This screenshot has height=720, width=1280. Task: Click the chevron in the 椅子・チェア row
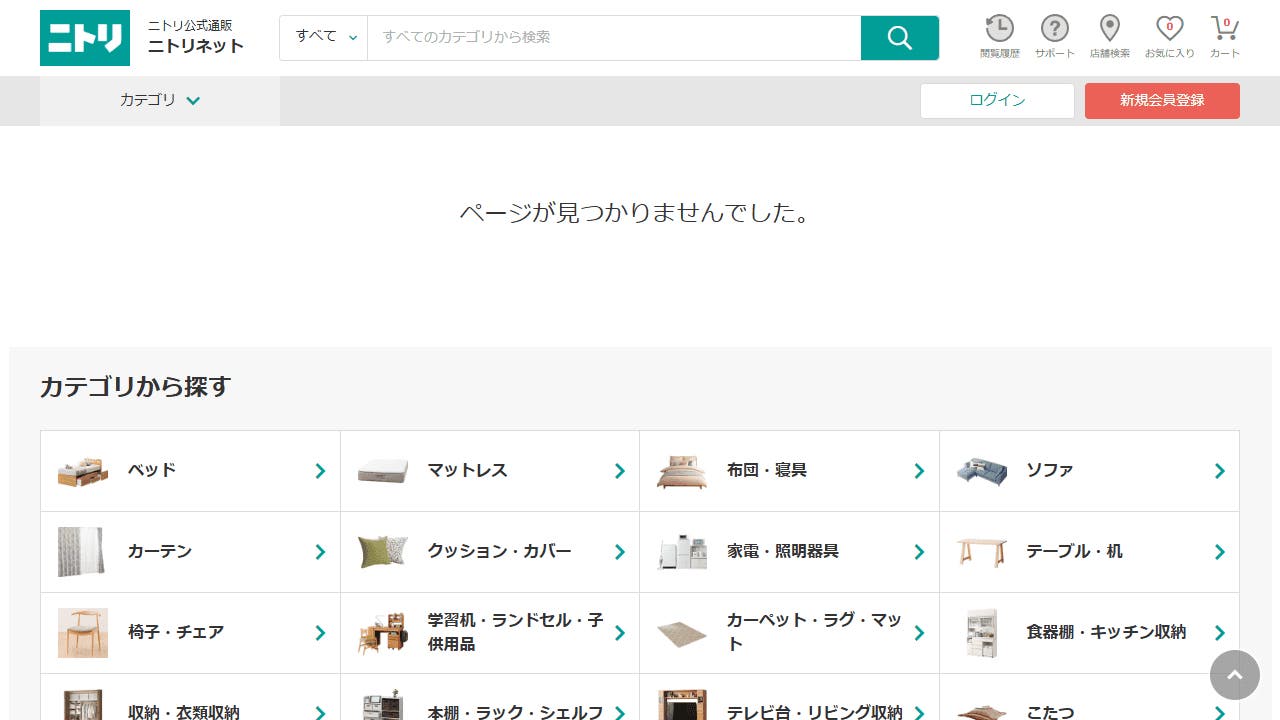click(320, 633)
